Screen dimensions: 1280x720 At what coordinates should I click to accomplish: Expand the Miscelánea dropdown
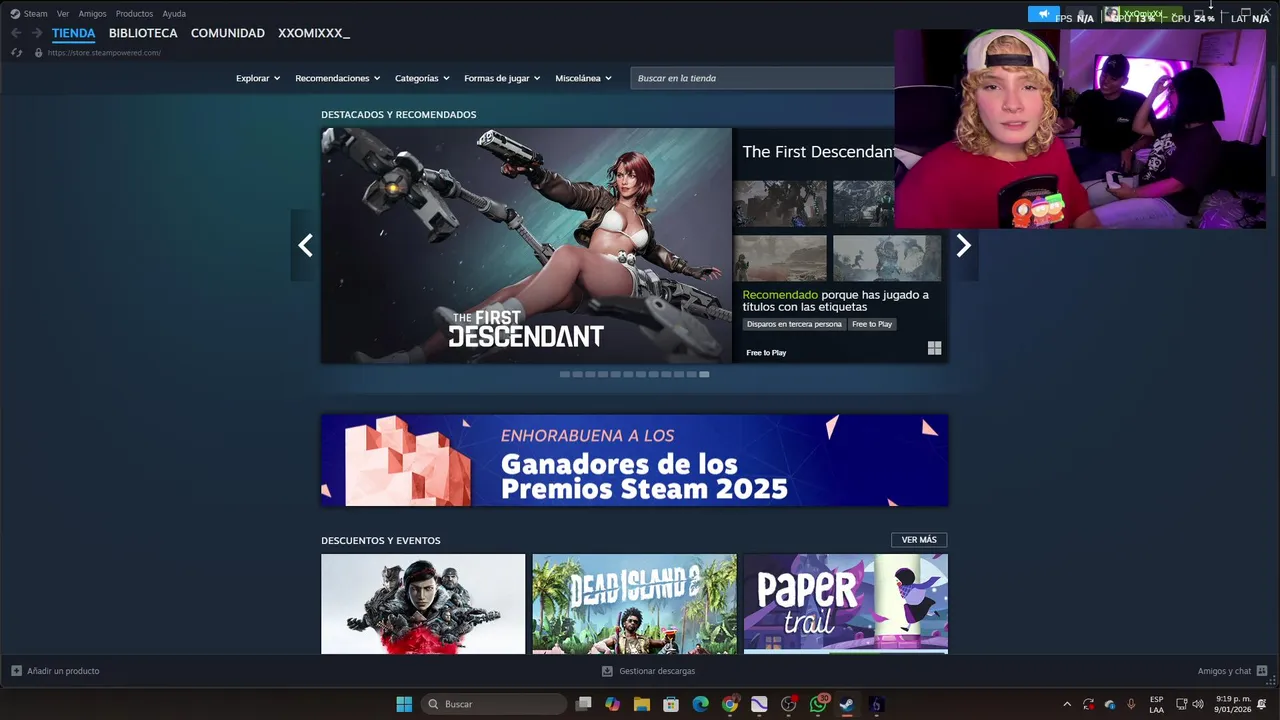point(583,78)
